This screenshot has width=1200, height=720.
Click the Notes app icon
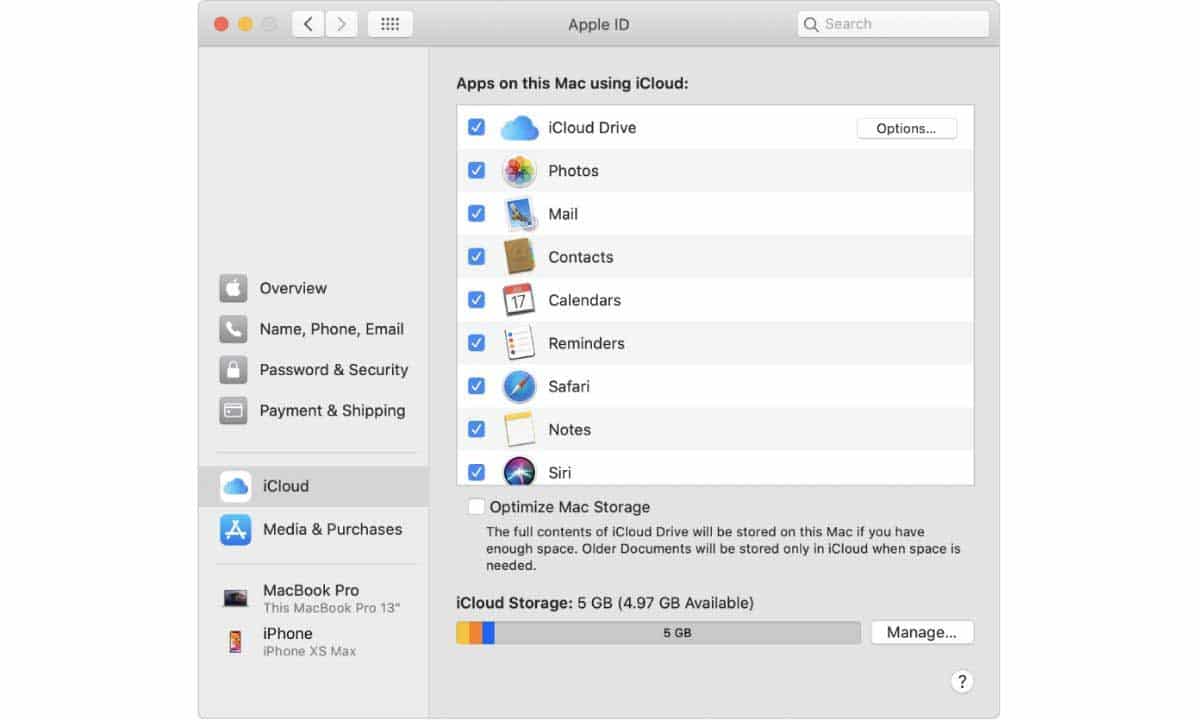point(519,430)
